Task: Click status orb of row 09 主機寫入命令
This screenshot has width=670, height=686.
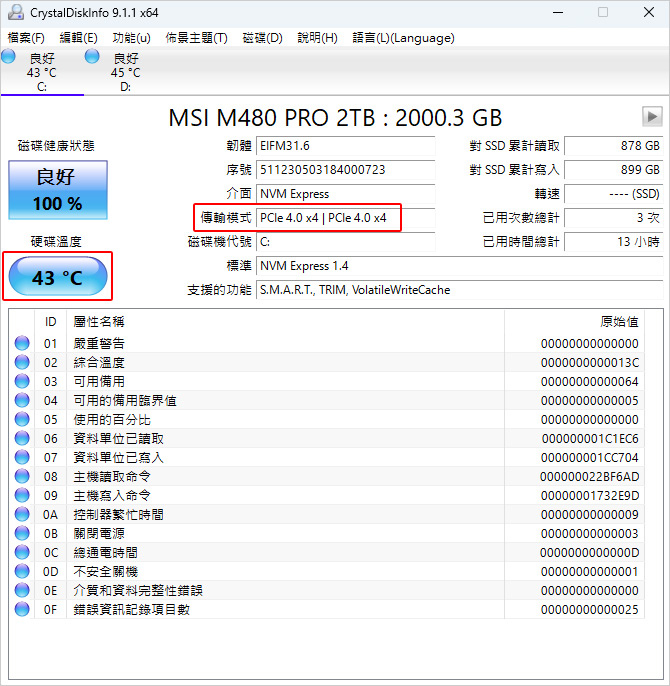Action: (x=22, y=496)
